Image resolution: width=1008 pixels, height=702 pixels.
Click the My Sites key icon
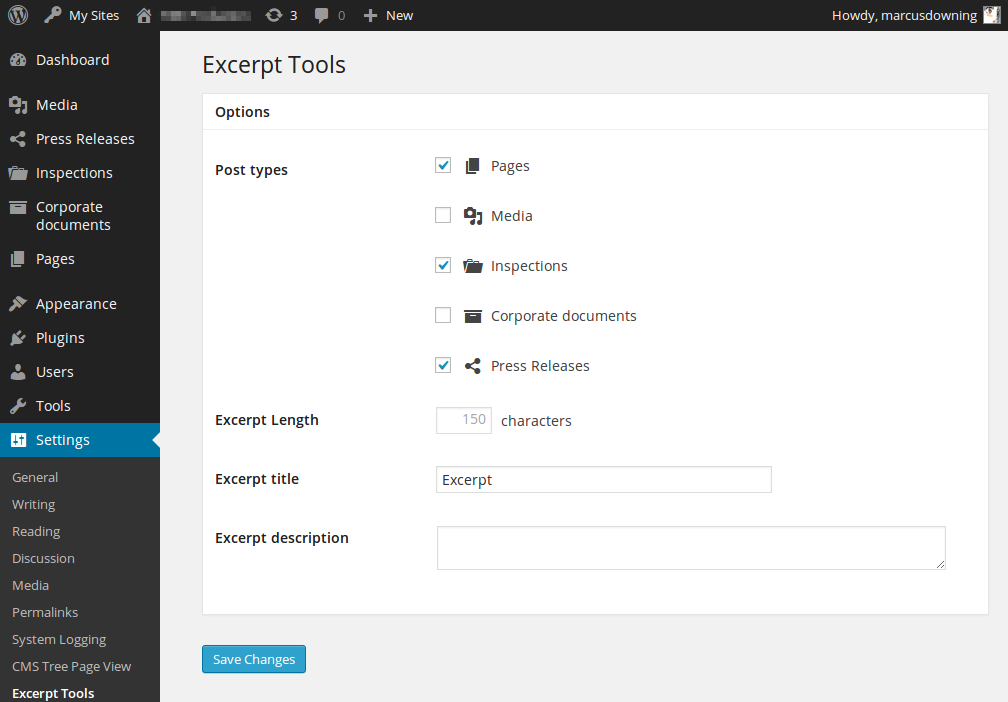(52, 15)
